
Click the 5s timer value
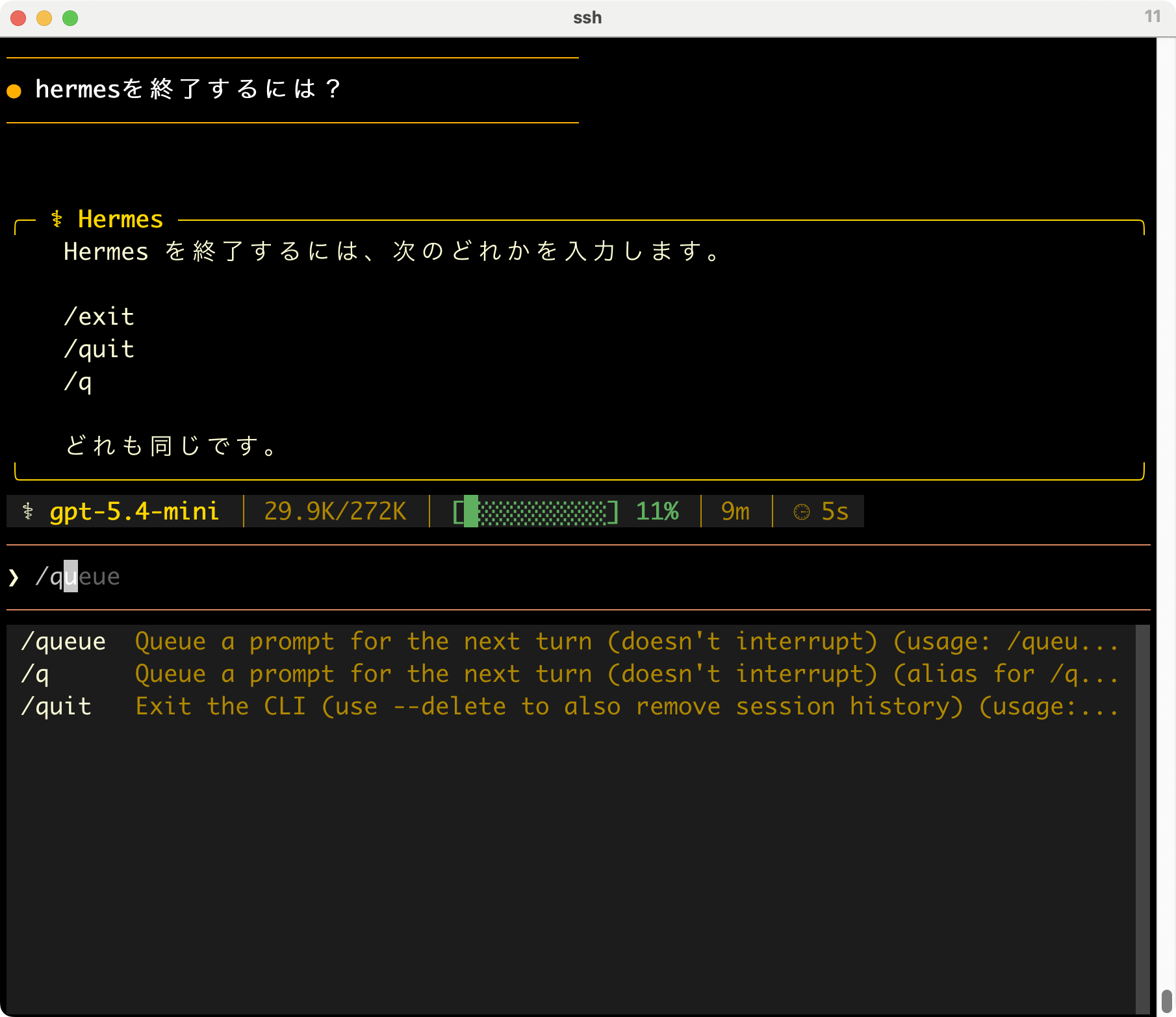pyautogui.click(x=835, y=512)
